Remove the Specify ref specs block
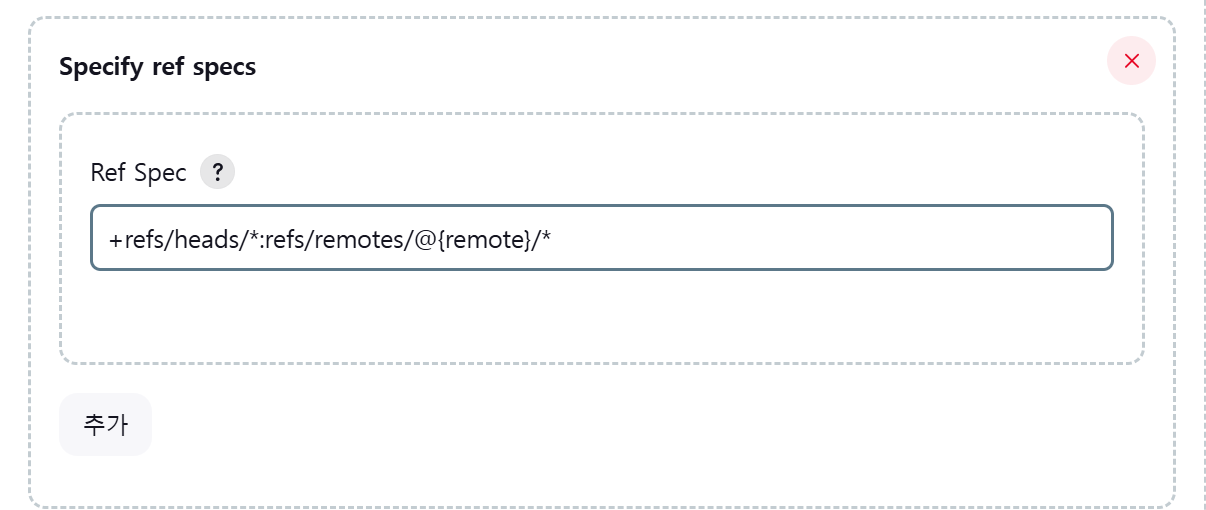Screen dimensions: 1206x510 1131,61
